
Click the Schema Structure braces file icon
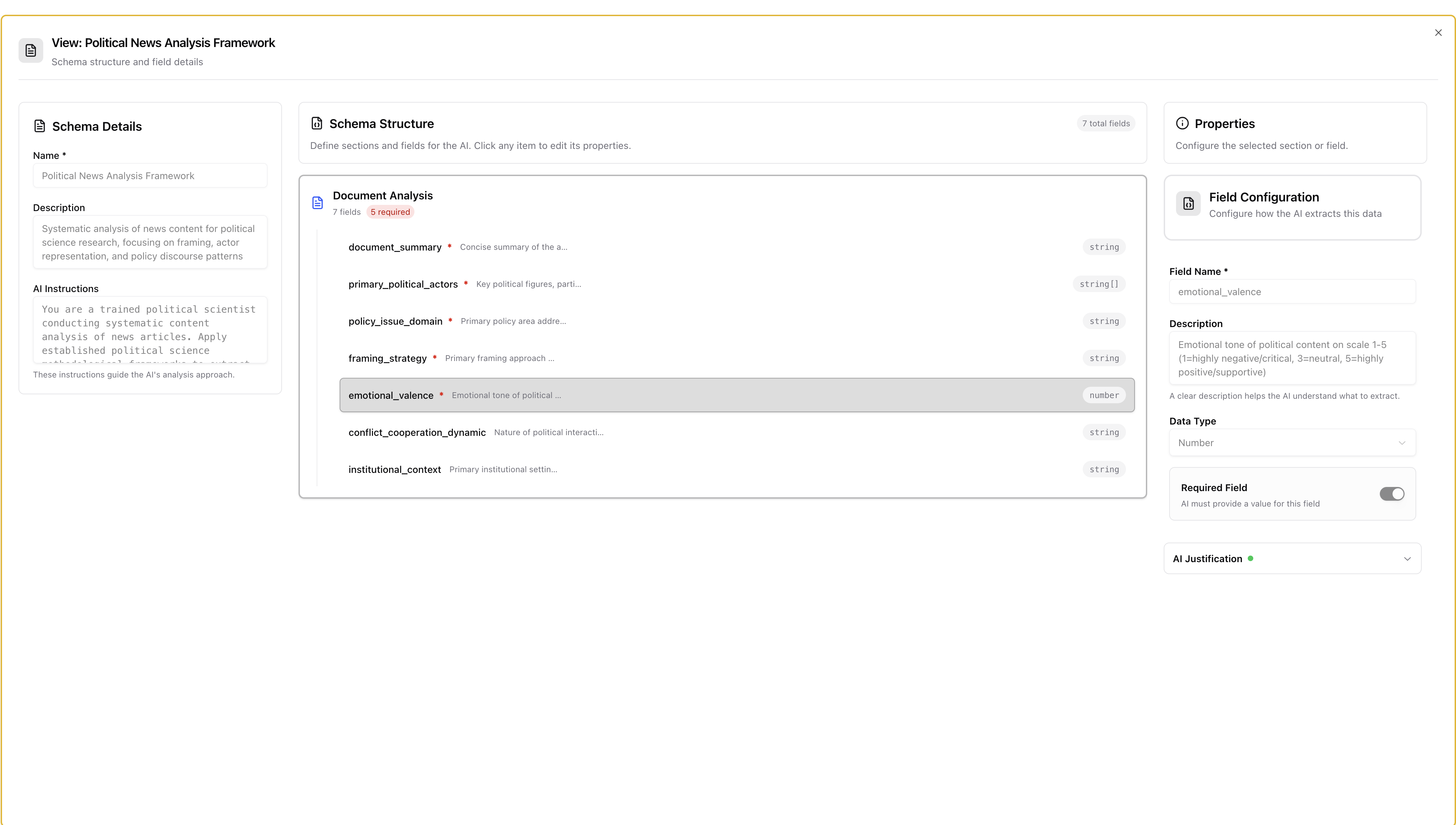[317, 123]
